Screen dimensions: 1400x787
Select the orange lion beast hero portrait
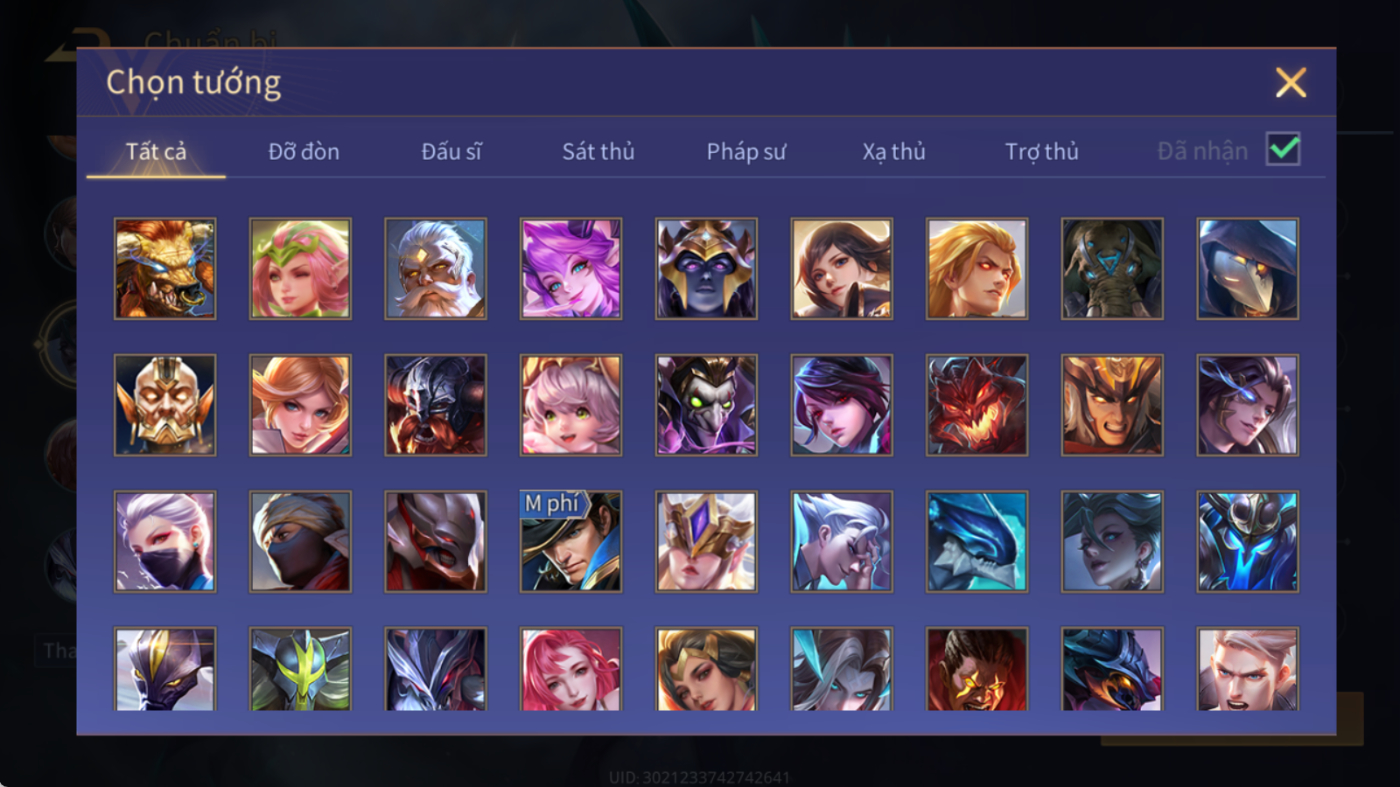click(165, 269)
